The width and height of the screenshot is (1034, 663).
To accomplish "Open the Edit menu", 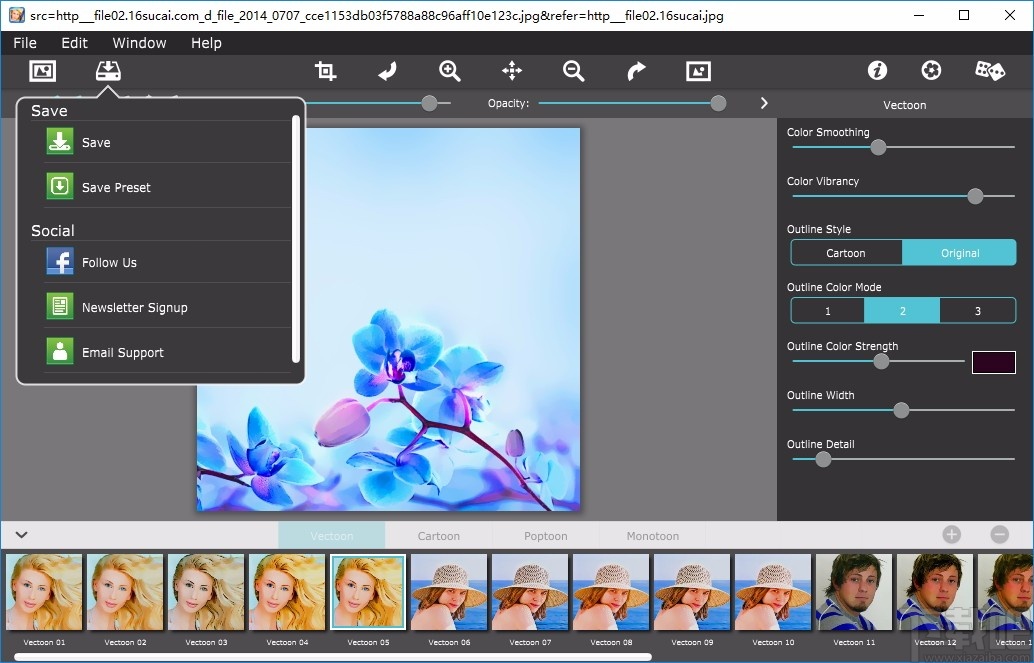I will pos(74,43).
